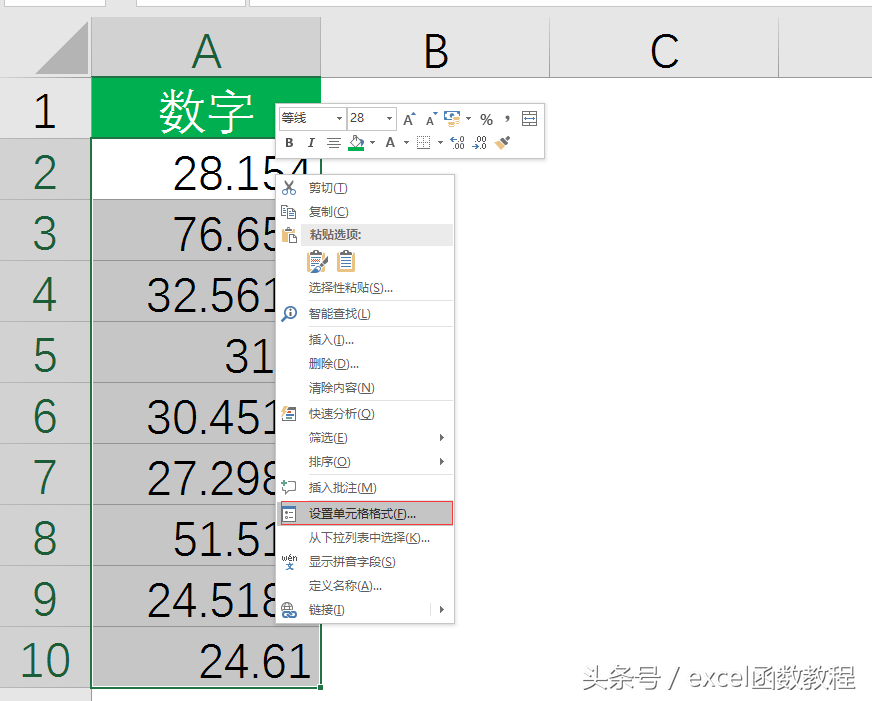Image resolution: width=872 pixels, height=701 pixels.
Task: Click the scissors cut icon
Action: point(289,188)
